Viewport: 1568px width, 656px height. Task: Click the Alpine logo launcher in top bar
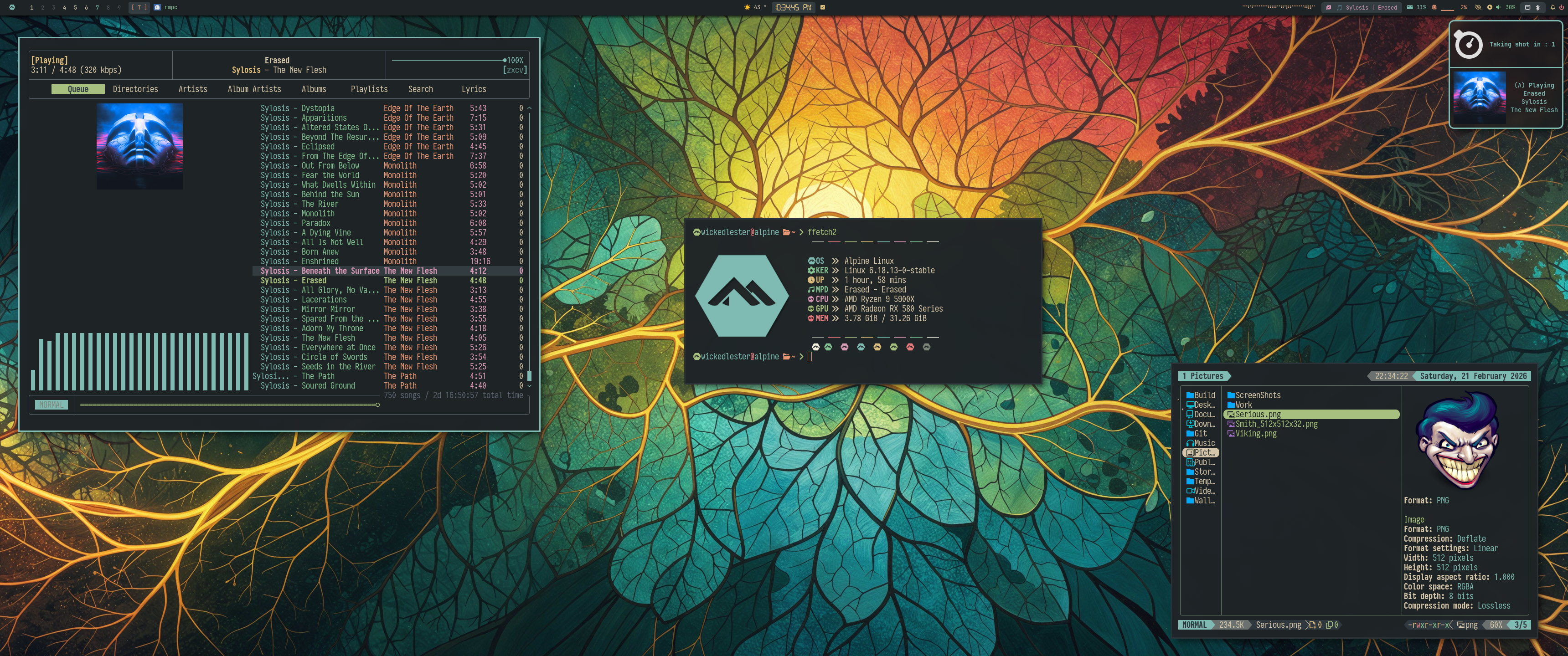tap(11, 7)
